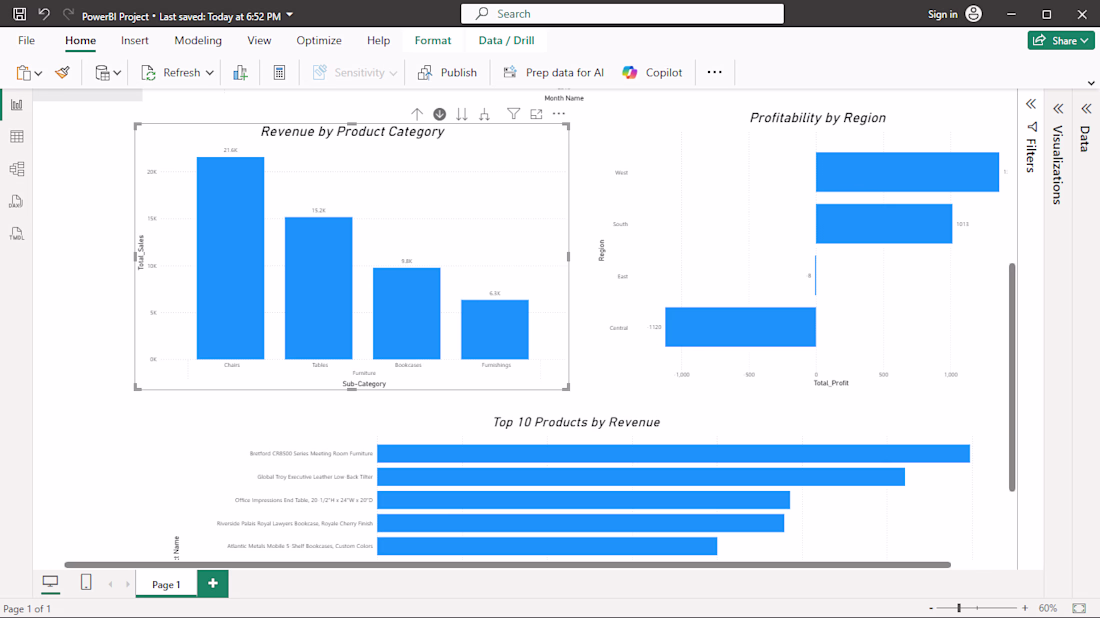Refresh the data model
The width and height of the screenshot is (1100, 618).
point(170,72)
